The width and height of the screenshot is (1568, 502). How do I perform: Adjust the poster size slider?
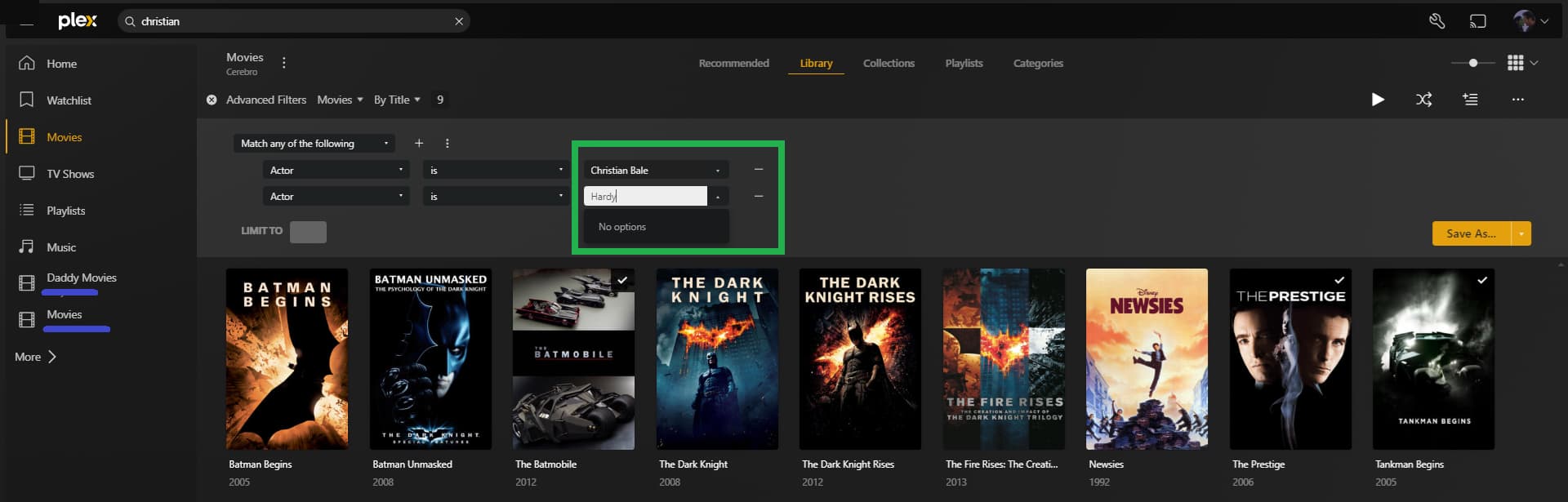point(1473,63)
